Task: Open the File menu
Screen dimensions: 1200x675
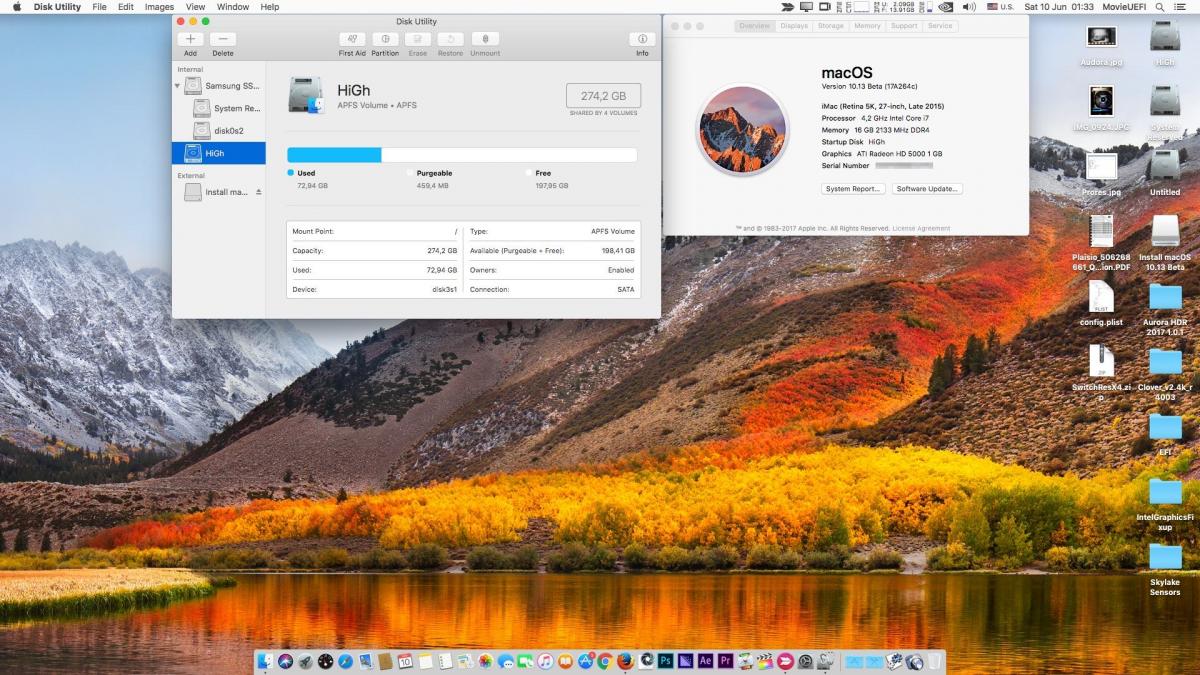Action: tap(99, 7)
